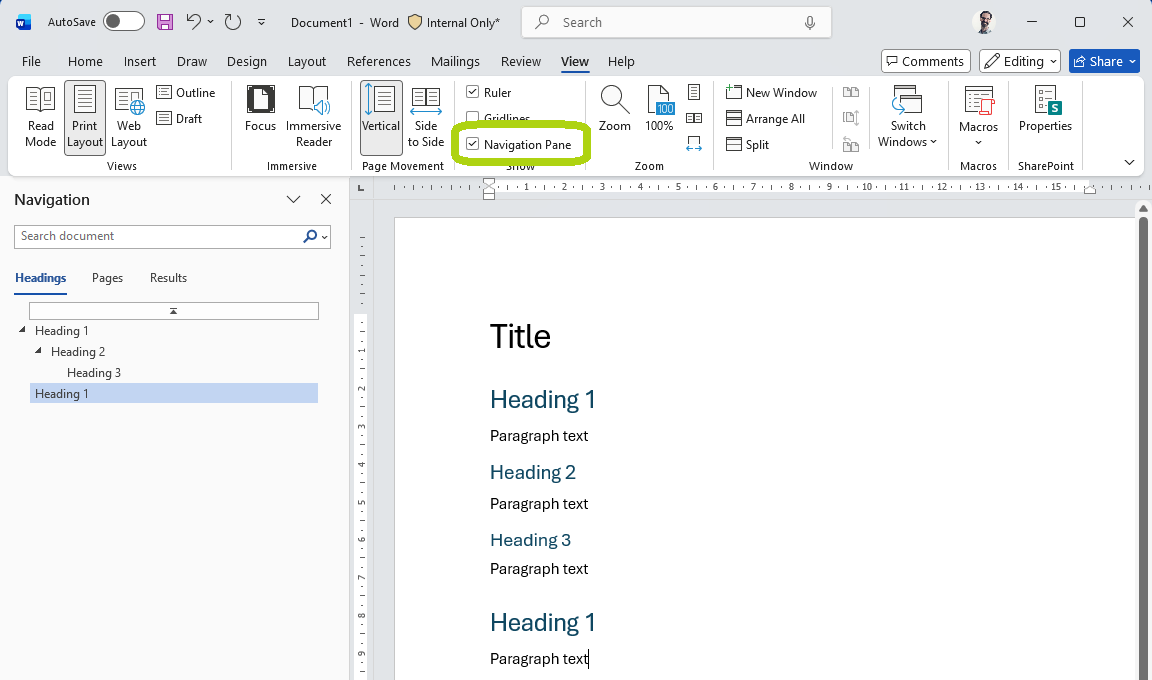Open the Macros dropdown
Viewport: 1152px width, 680px height.
pos(978,117)
